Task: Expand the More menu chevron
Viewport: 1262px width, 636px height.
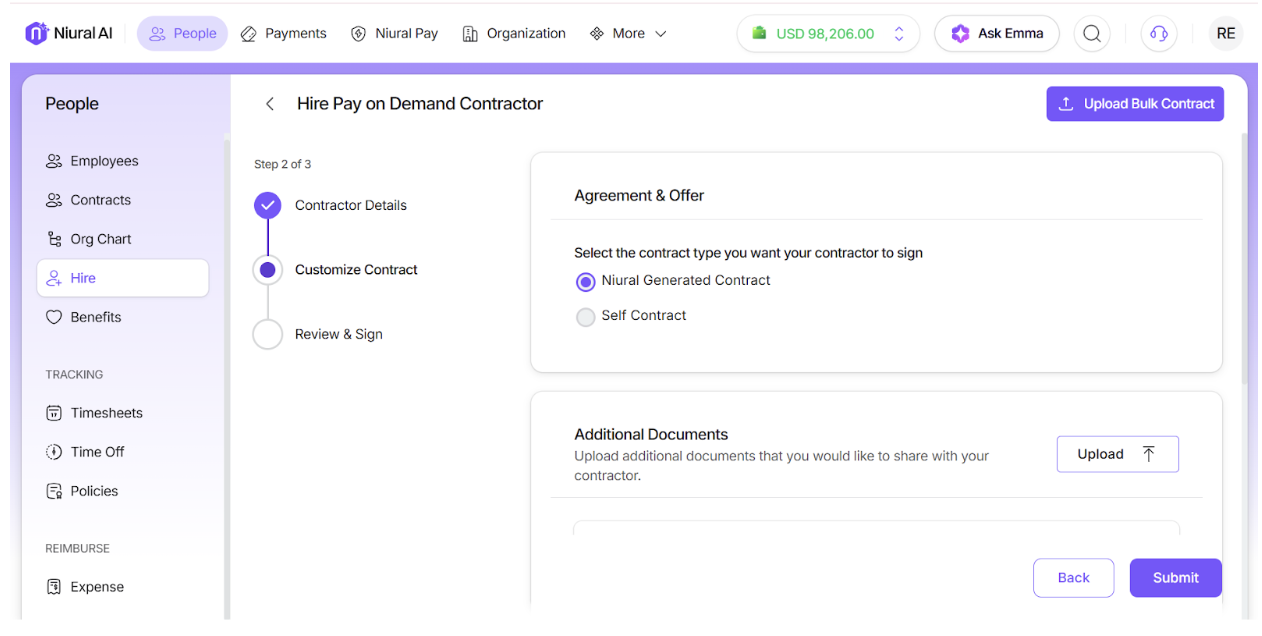Action: point(661,33)
